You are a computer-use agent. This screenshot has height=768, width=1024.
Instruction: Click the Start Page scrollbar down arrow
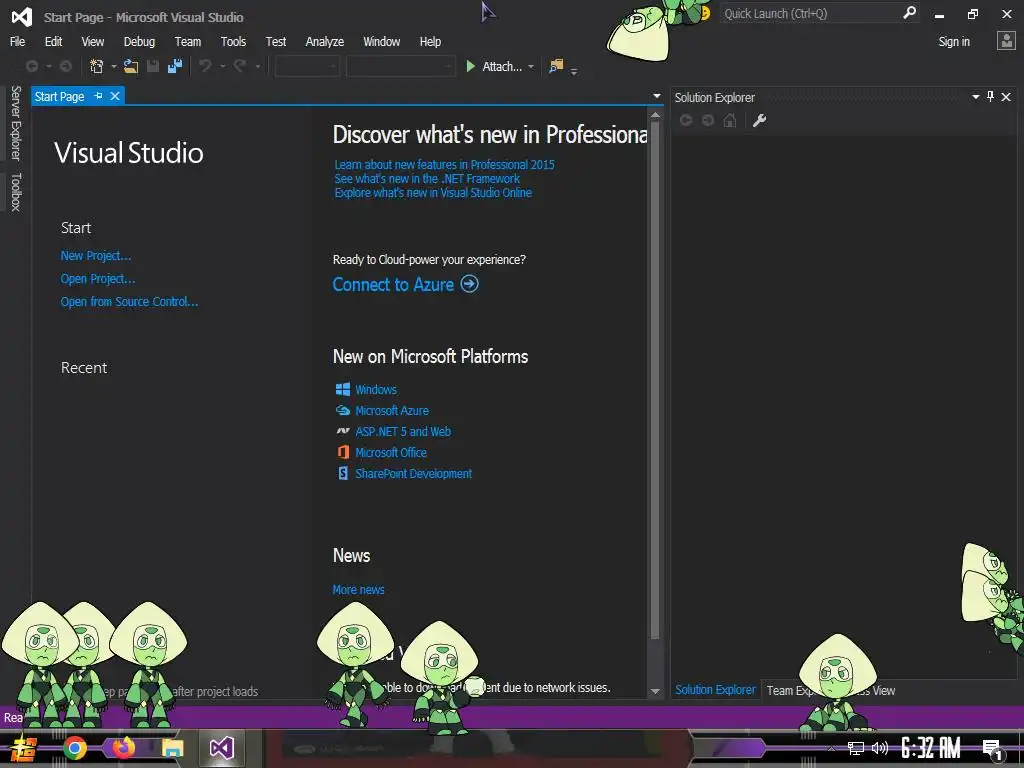point(655,691)
